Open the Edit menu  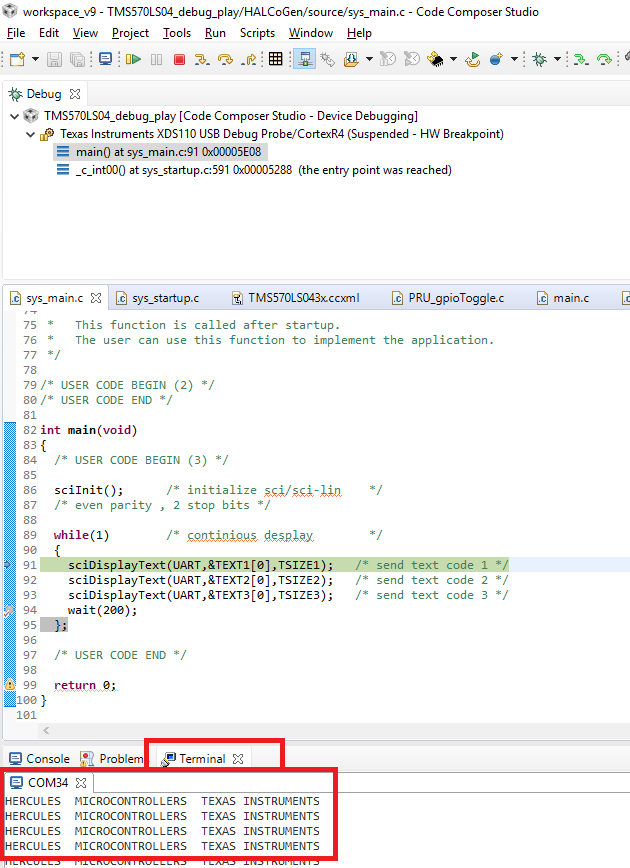click(49, 33)
